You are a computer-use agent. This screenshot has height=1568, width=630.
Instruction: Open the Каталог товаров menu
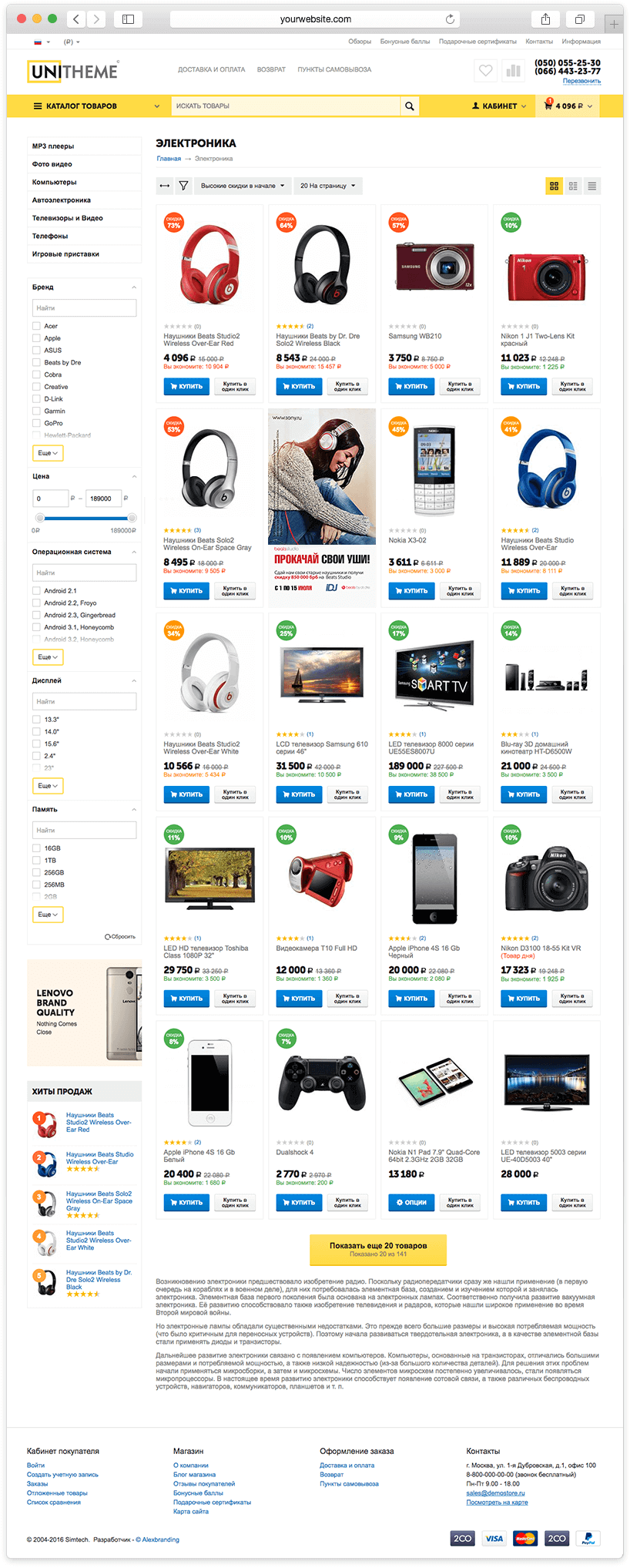coord(96,106)
